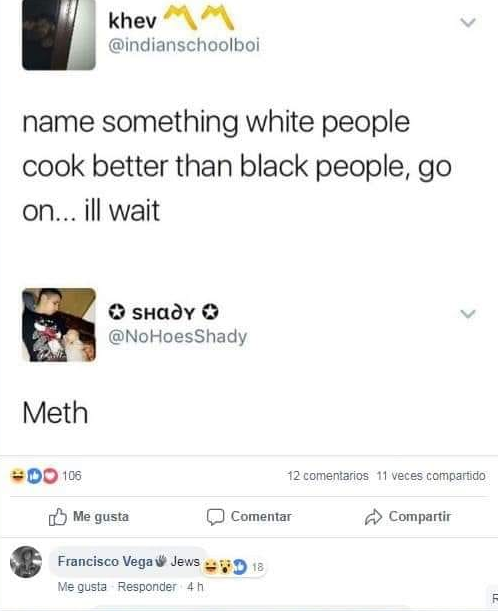Expand the chevron on SHADY's tweet
498x611 pixels.
point(468,313)
